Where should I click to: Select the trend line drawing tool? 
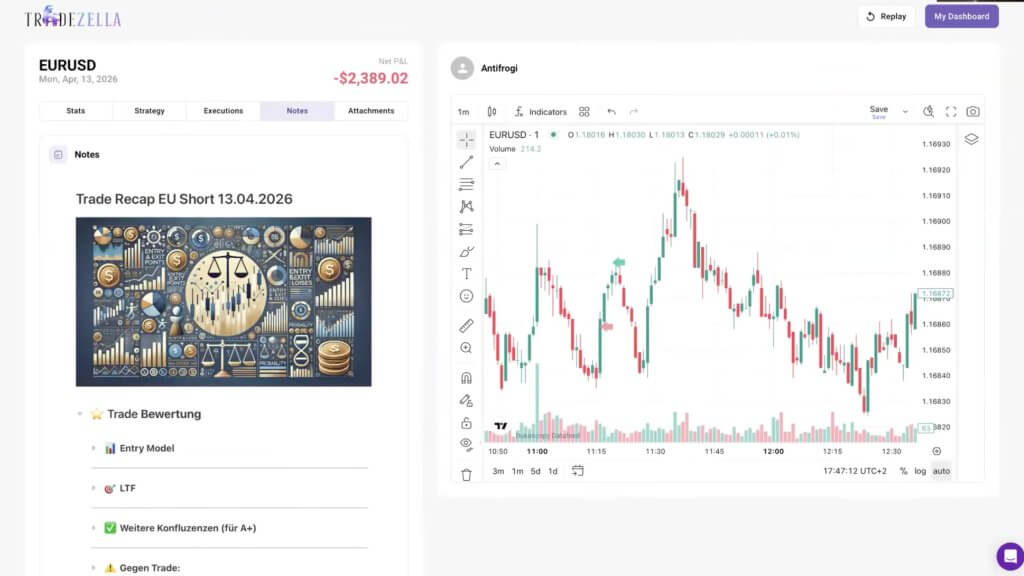(466, 162)
